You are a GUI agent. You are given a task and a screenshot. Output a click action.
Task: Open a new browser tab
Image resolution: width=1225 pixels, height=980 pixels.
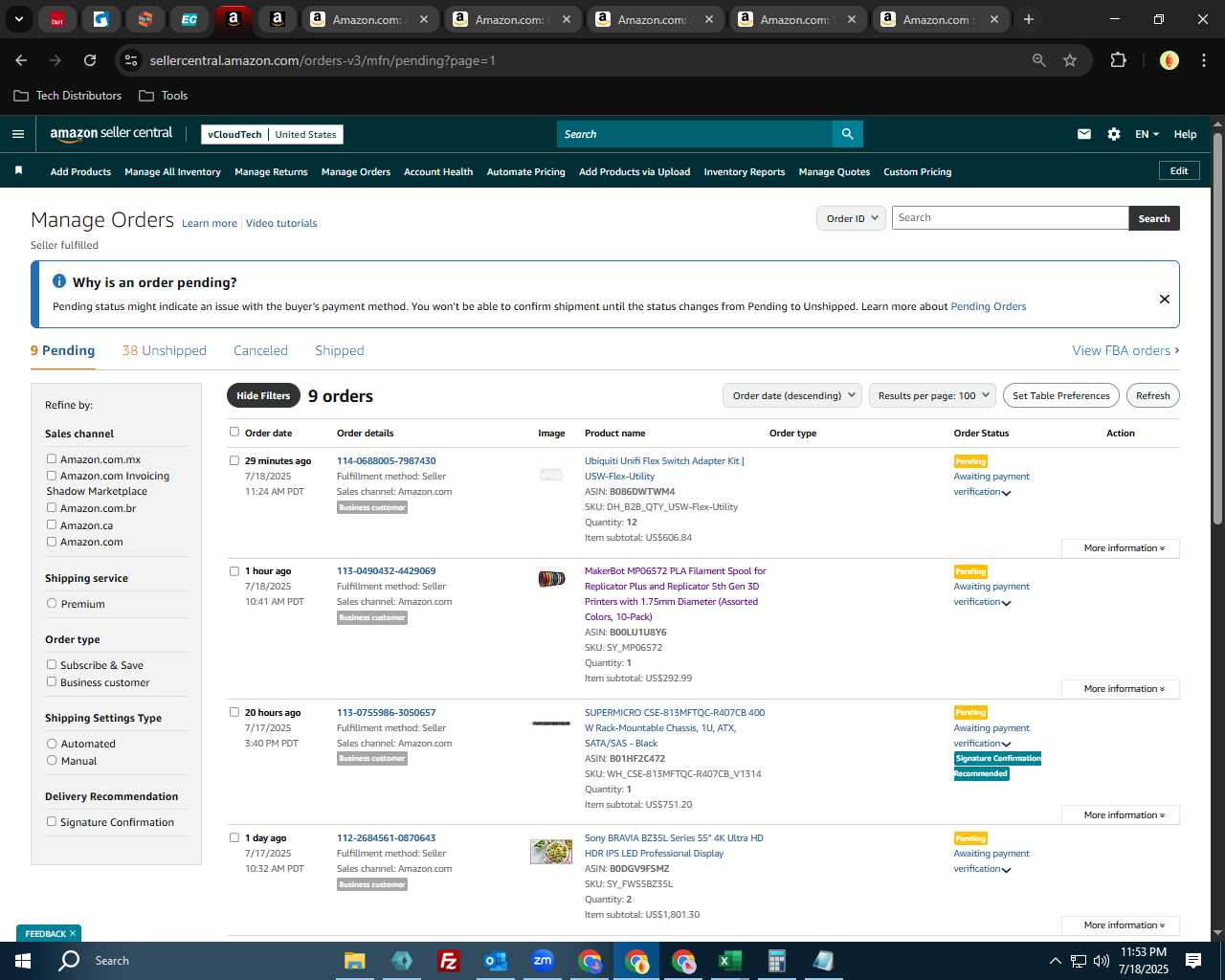coord(1029,19)
